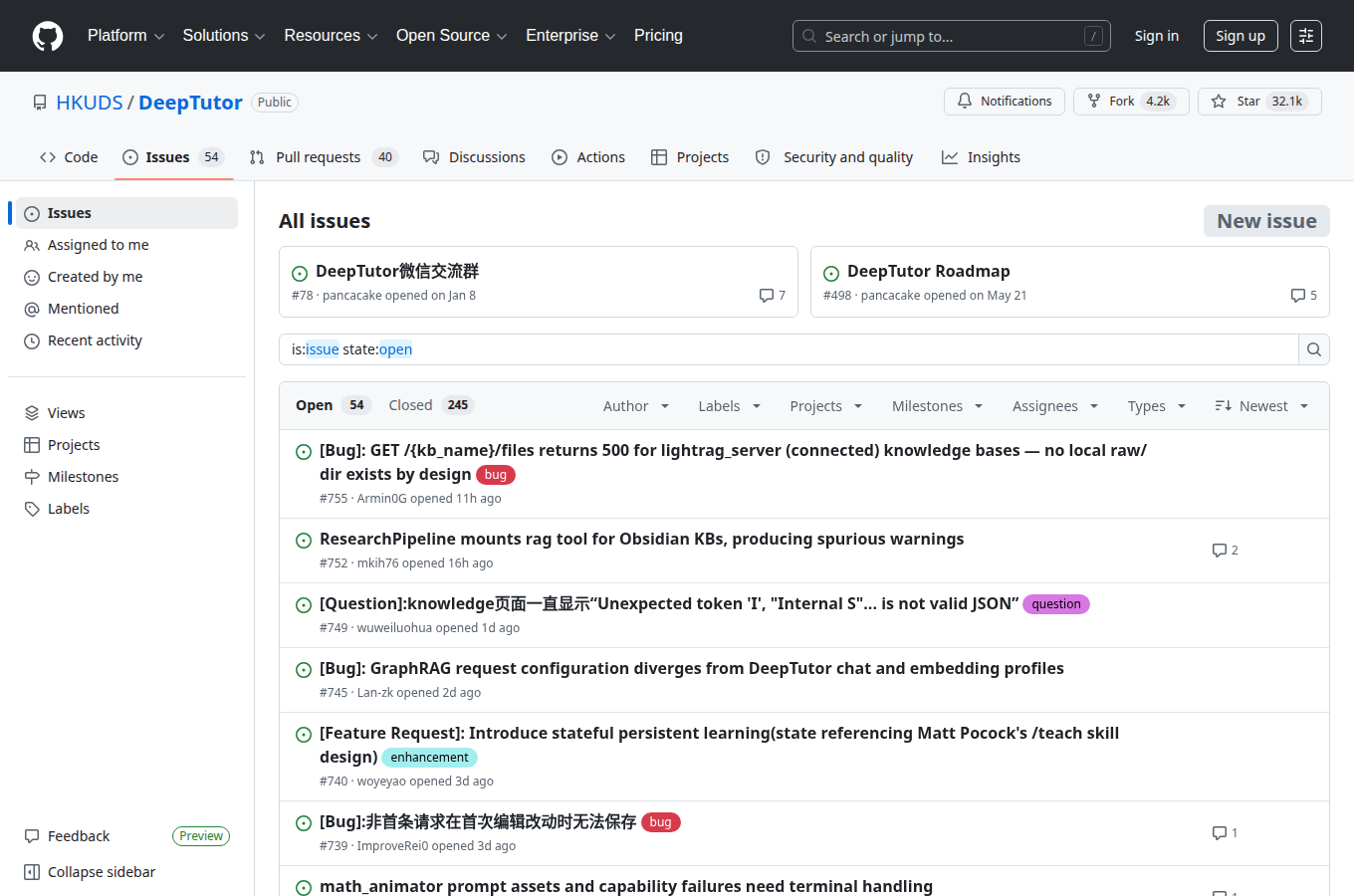Expand the Projects filter dropdown

tap(826, 406)
